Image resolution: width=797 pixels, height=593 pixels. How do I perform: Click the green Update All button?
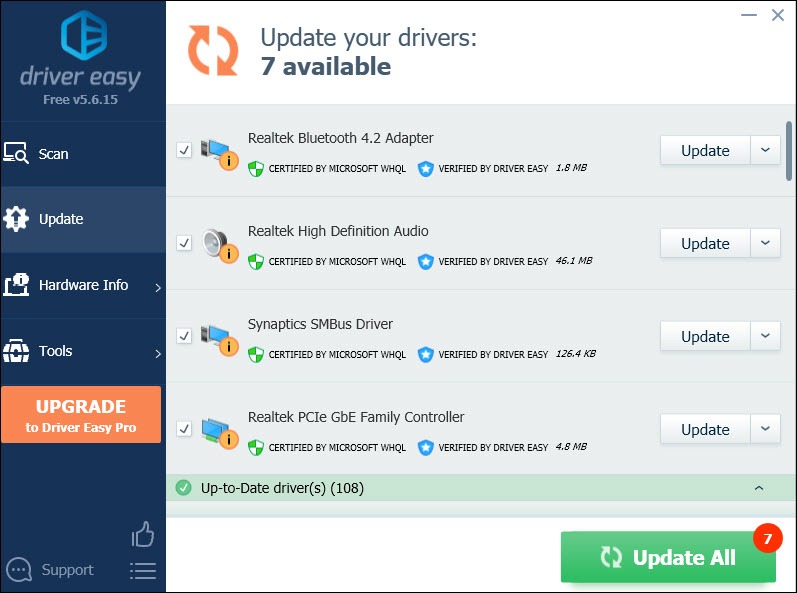668,557
